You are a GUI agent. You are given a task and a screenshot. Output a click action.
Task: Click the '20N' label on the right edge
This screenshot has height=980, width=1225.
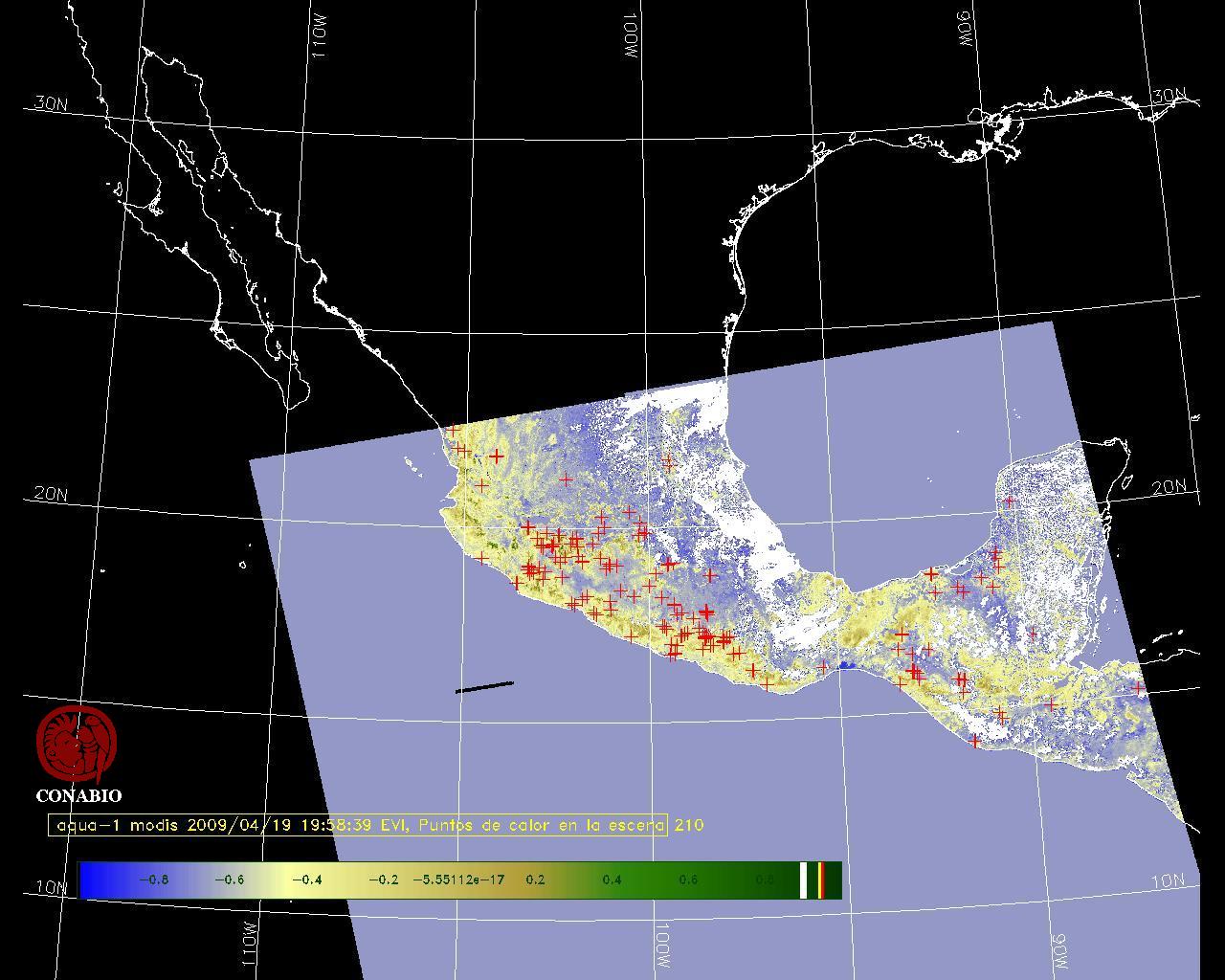coord(1169,487)
